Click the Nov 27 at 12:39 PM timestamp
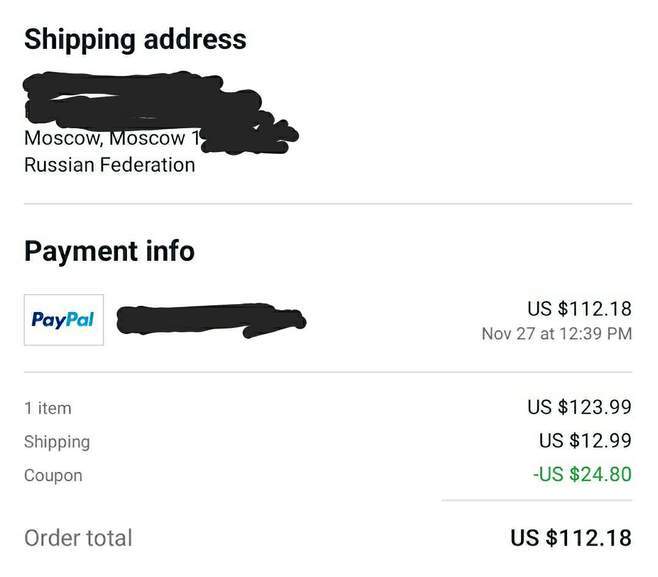658x577 pixels. tap(556, 334)
